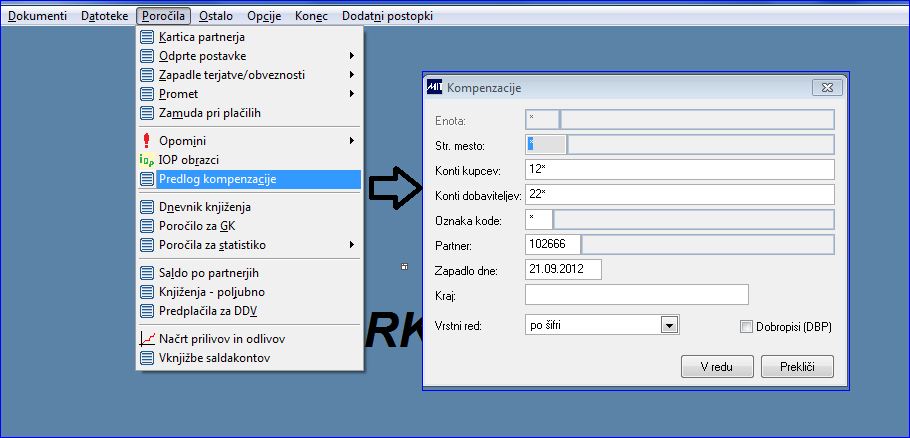910x438 pixels.
Task: Expand the Odprte postavke submenu
Action: (352, 56)
